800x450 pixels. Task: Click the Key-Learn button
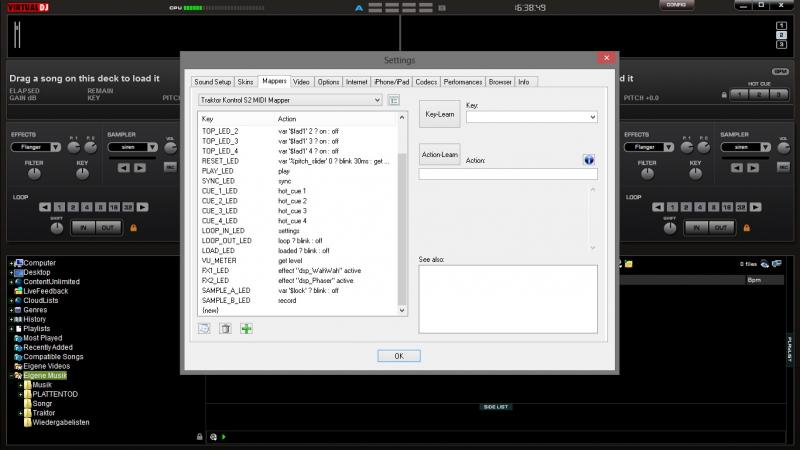coord(440,114)
